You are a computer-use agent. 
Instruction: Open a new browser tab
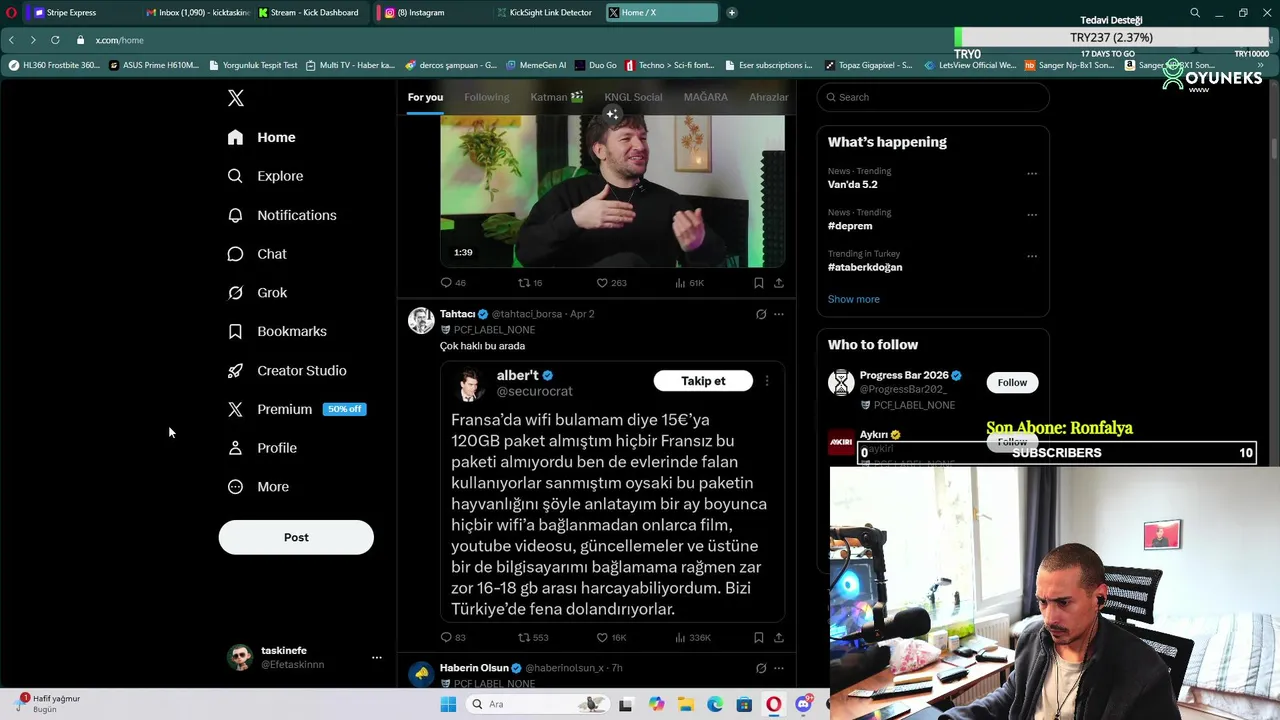click(731, 13)
